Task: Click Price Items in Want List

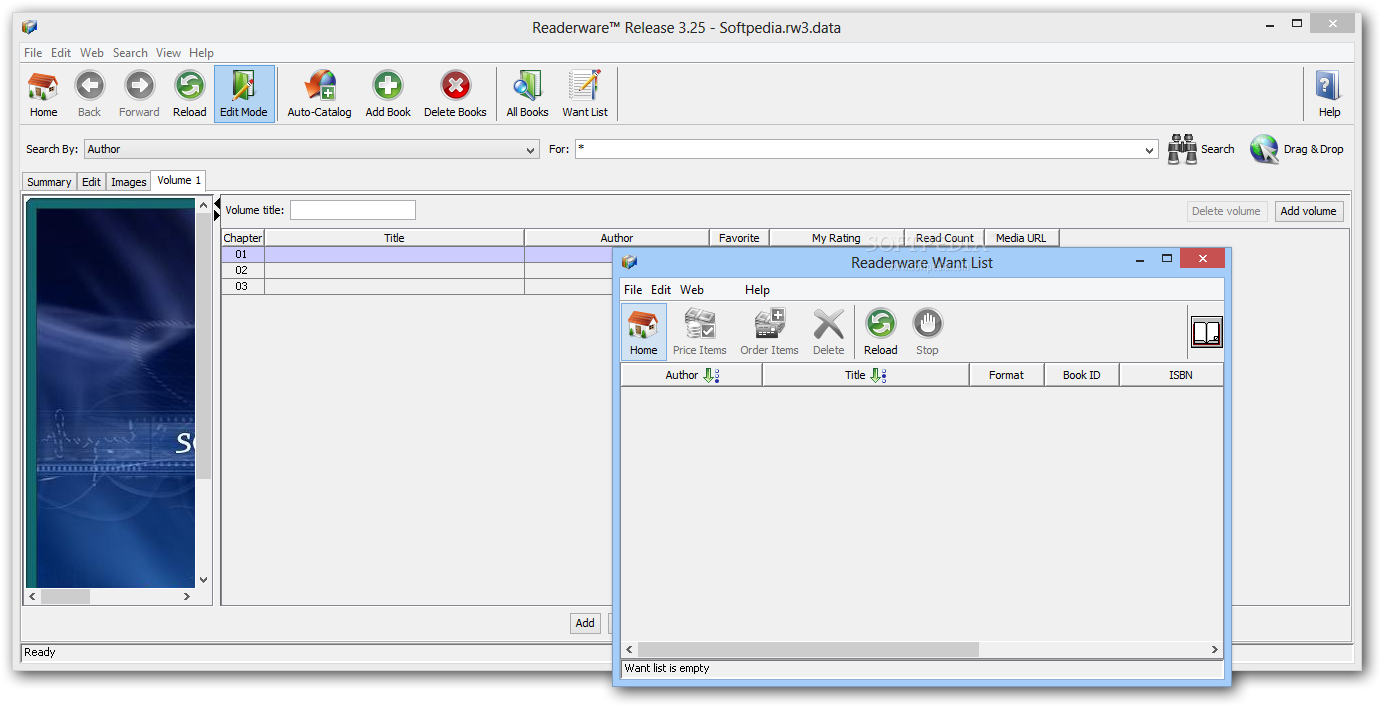Action: [x=700, y=332]
